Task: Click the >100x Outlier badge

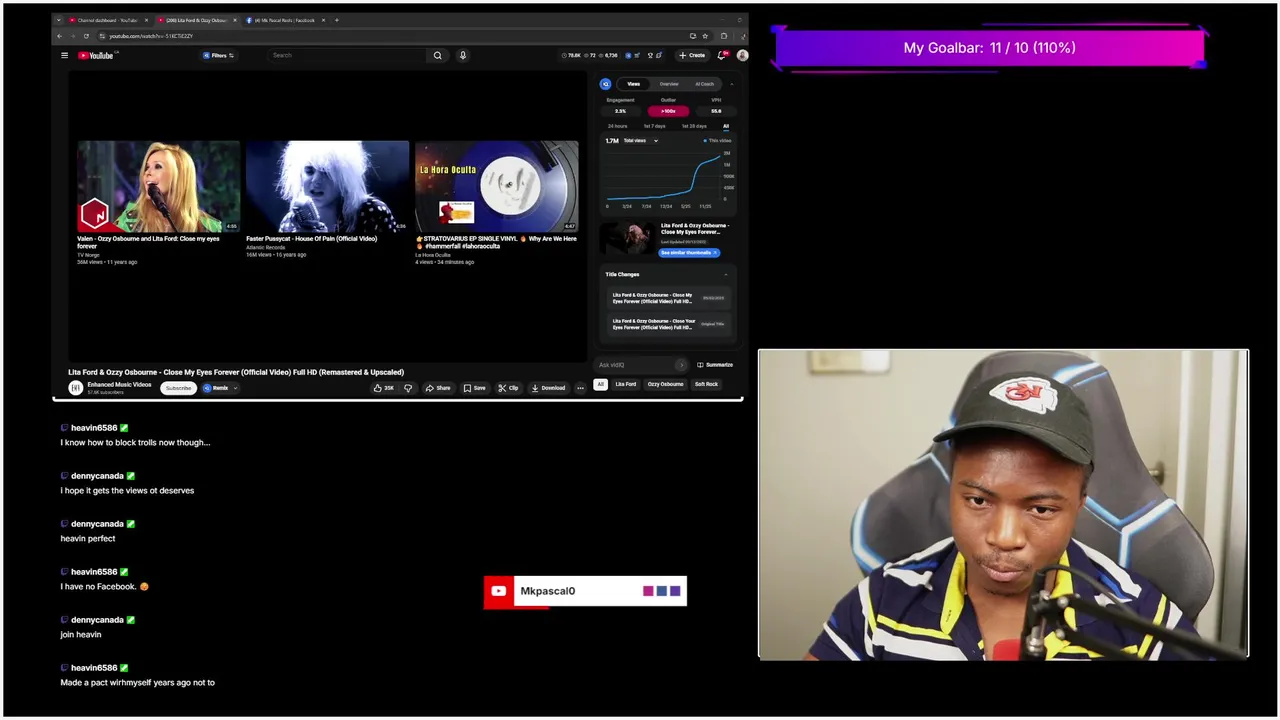Action: 668,111
